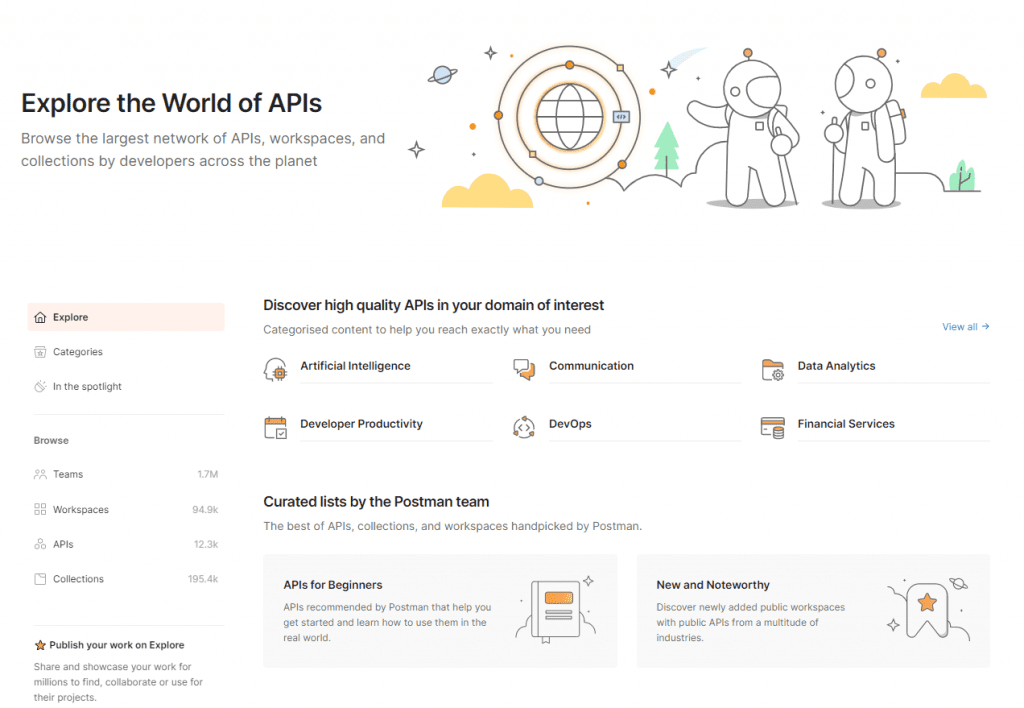Click the Workspaces count 94.9k
This screenshot has height=708, width=1024.
pos(205,509)
